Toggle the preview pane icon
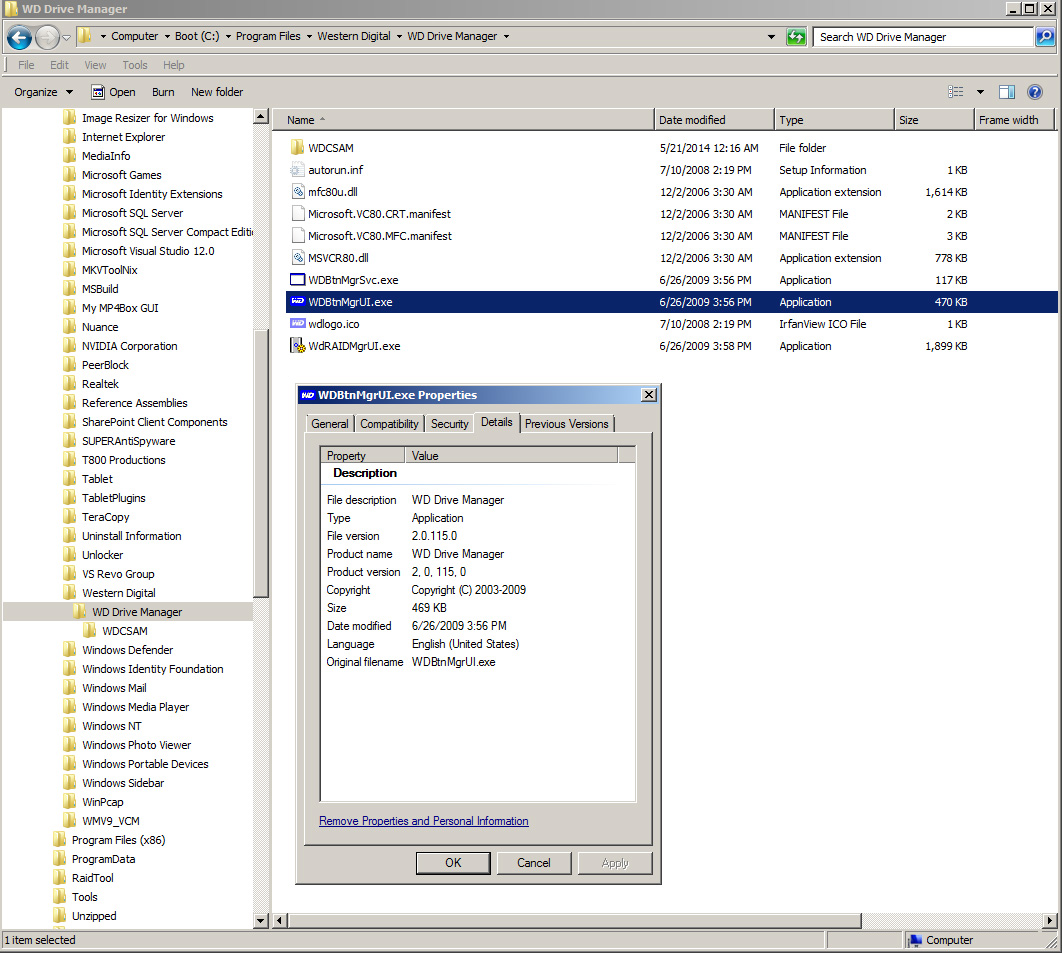1062x953 pixels. click(1007, 91)
